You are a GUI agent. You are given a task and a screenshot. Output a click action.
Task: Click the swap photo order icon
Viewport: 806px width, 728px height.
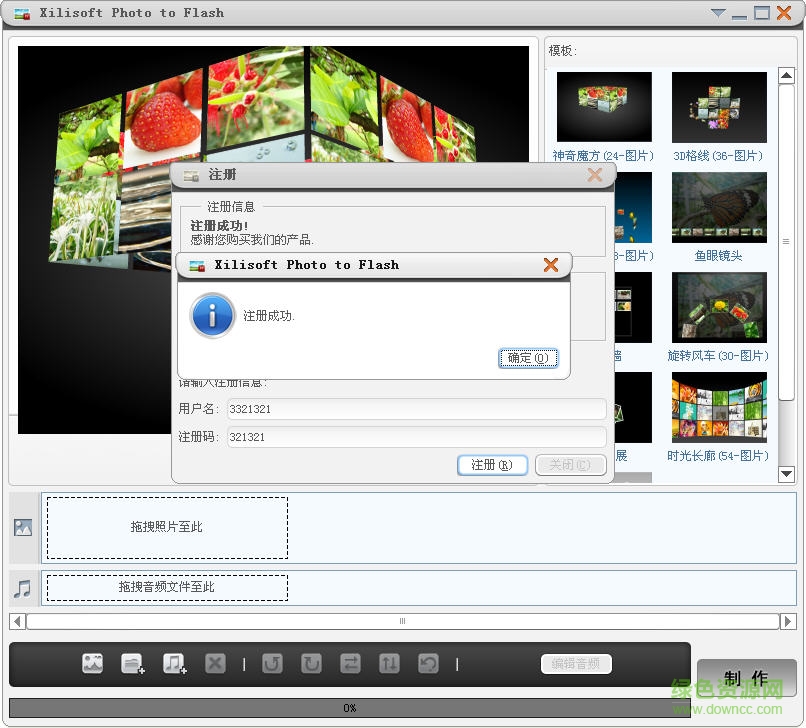pos(350,663)
